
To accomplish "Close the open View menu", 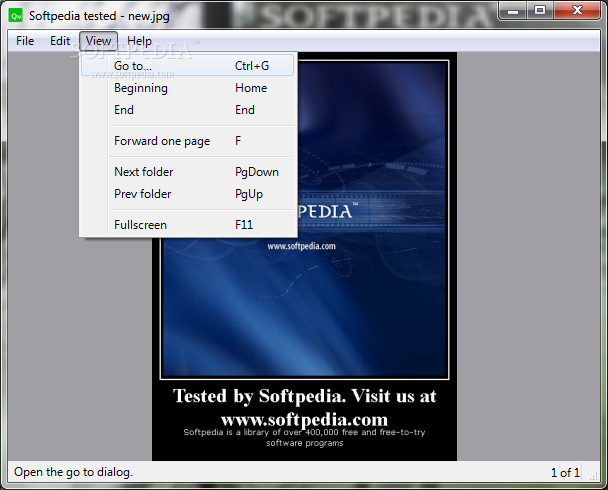I will point(98,41).
